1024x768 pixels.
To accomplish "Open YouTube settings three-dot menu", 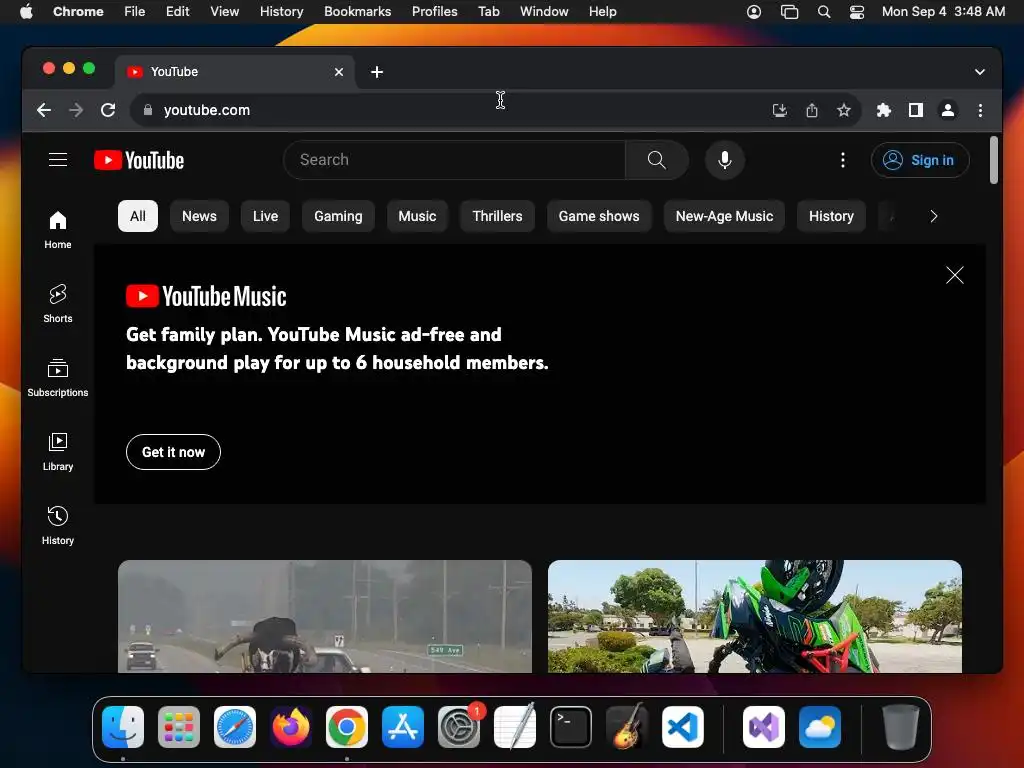I will [x=842, y=160].
